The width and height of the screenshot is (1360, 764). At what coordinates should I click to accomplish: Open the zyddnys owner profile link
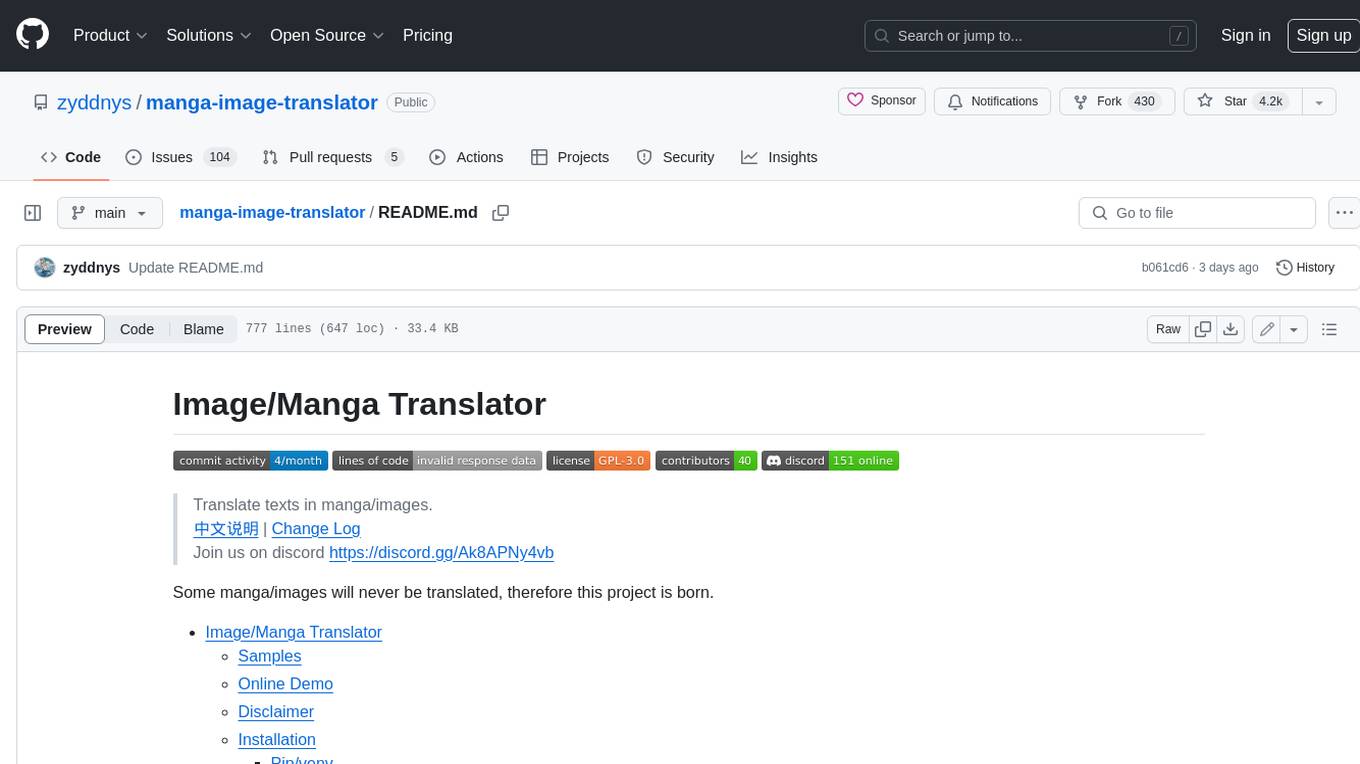pos(94,102)
